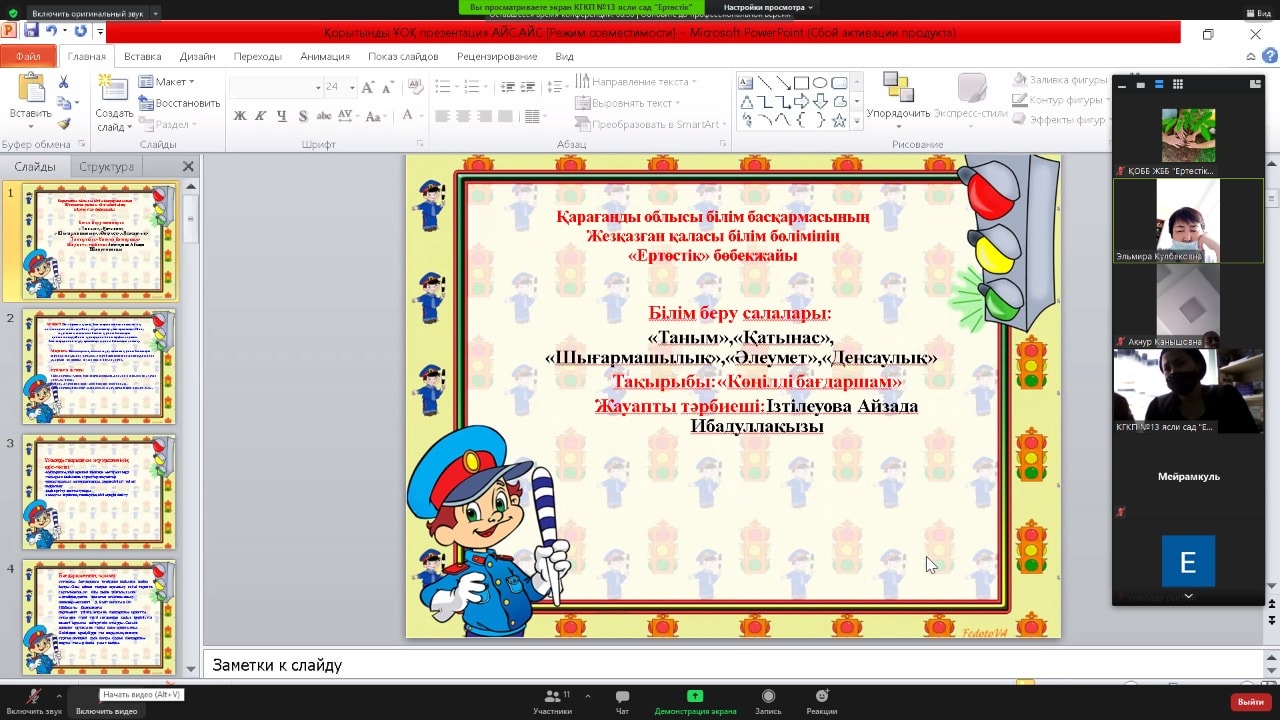Start recording with Запись button

[768, 702]
